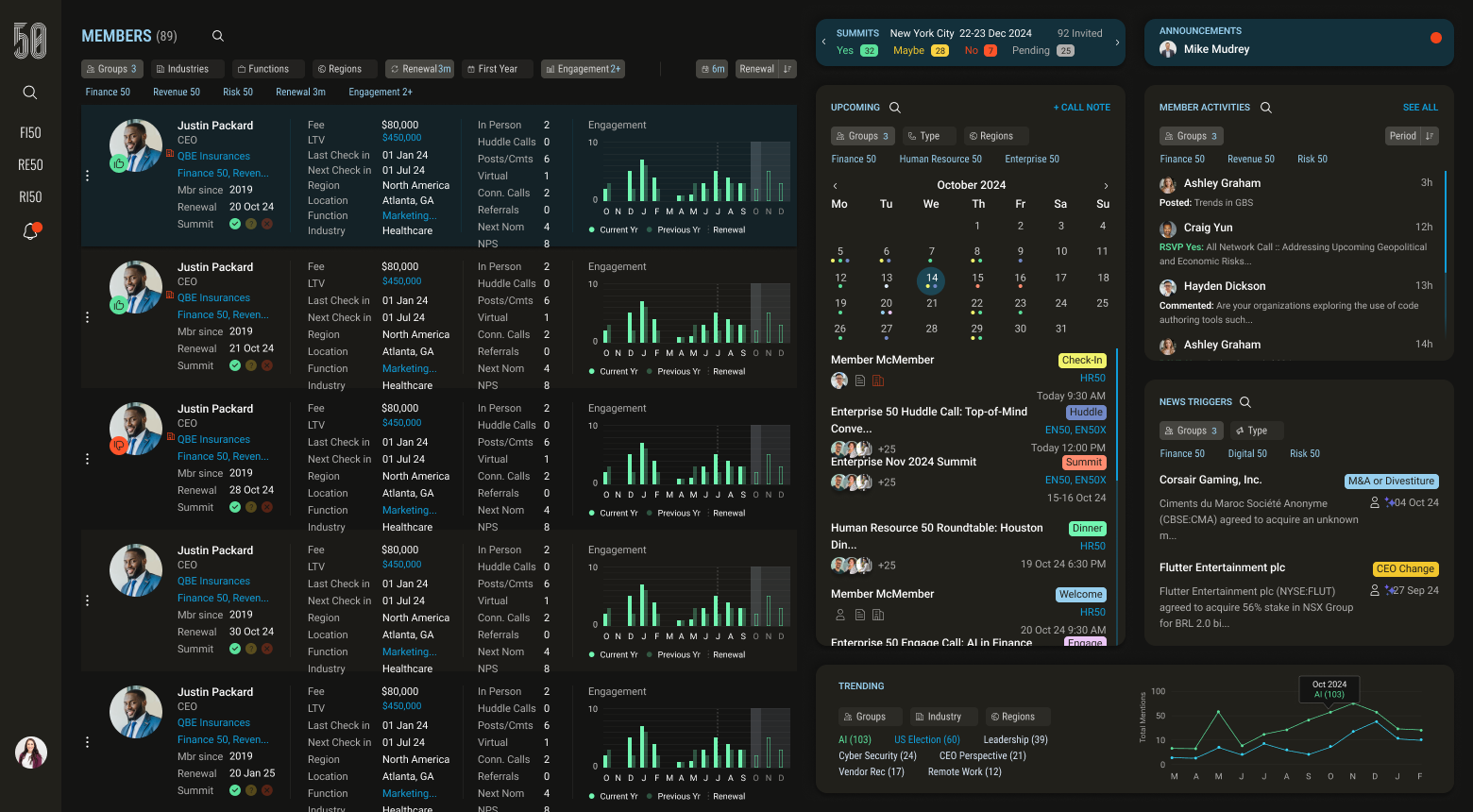
Task: Show next month in October 2024 calendar
Action: pyautogui.click(x=1106, y=186)
